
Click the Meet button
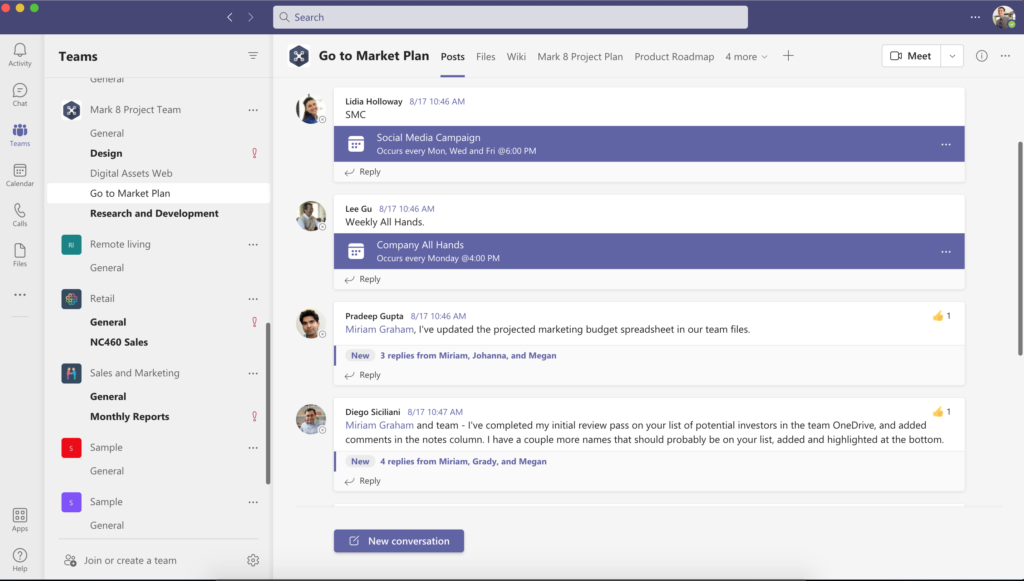[911, 56]
